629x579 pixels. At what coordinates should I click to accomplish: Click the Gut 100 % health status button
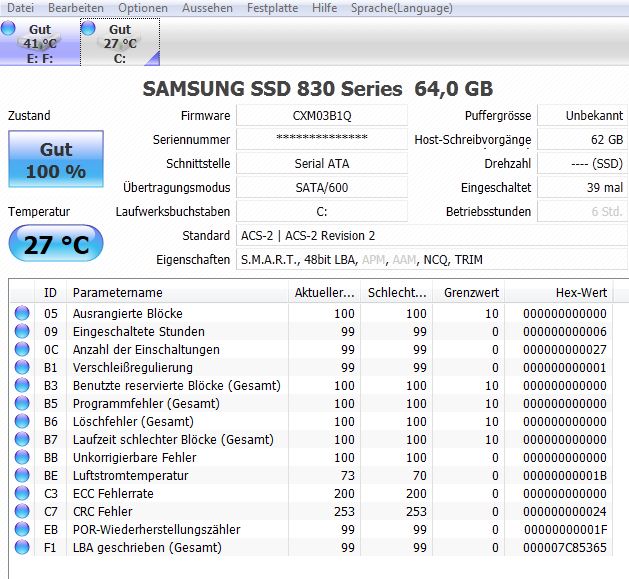coord(56,159)
